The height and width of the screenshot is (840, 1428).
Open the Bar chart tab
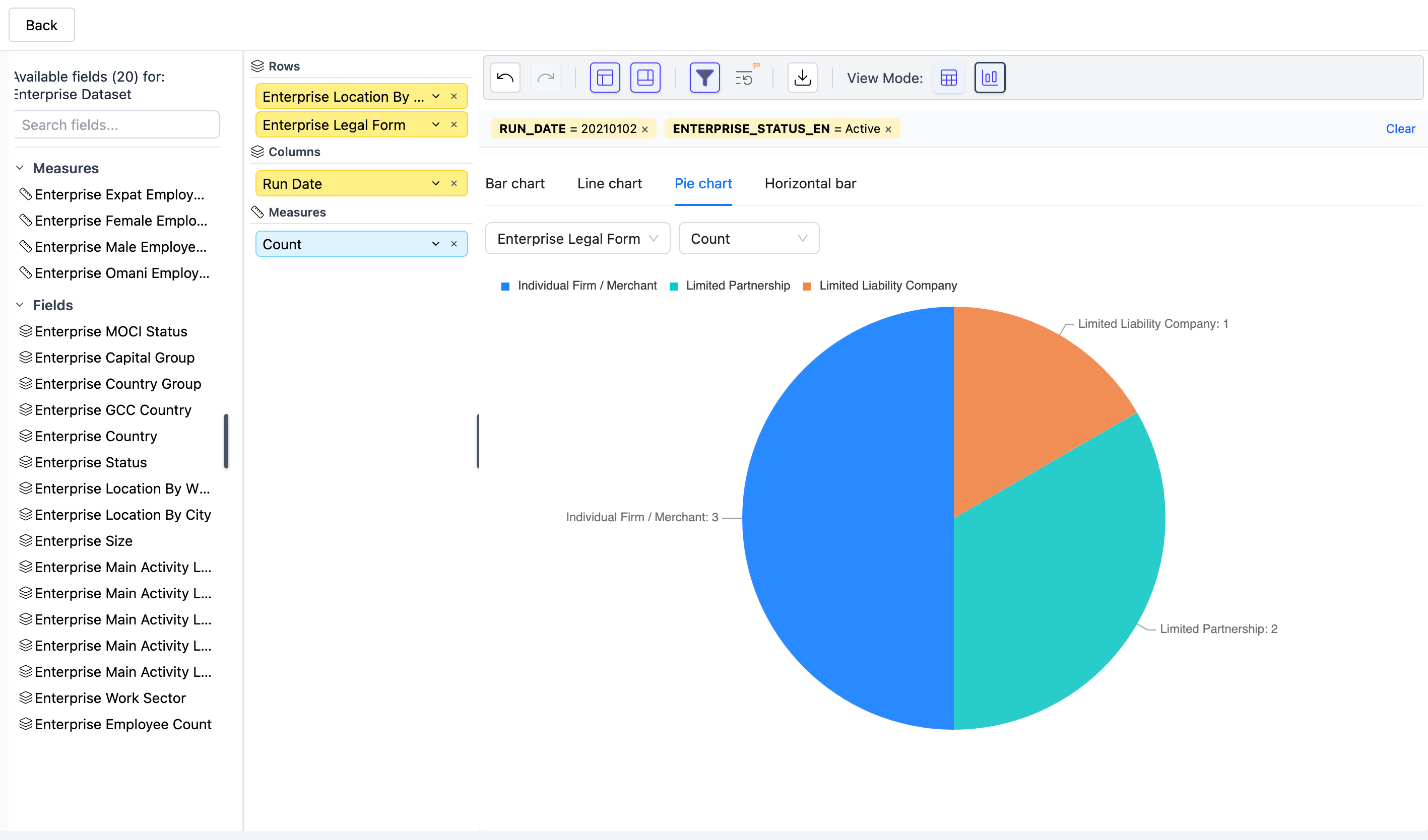tap(514, 183)
